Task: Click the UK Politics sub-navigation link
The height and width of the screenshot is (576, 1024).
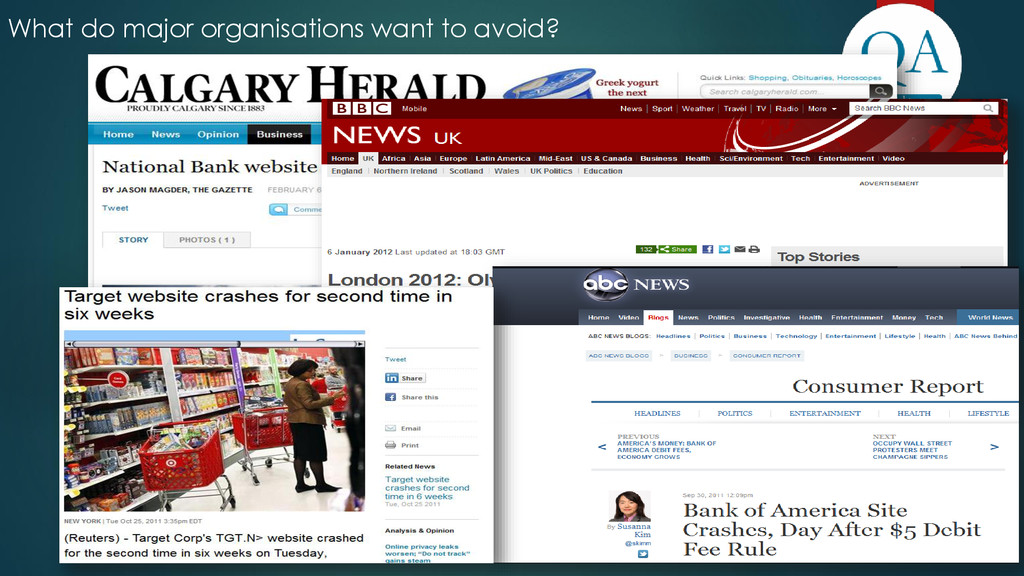Action: pyautogui.click(x=551, y=171)
